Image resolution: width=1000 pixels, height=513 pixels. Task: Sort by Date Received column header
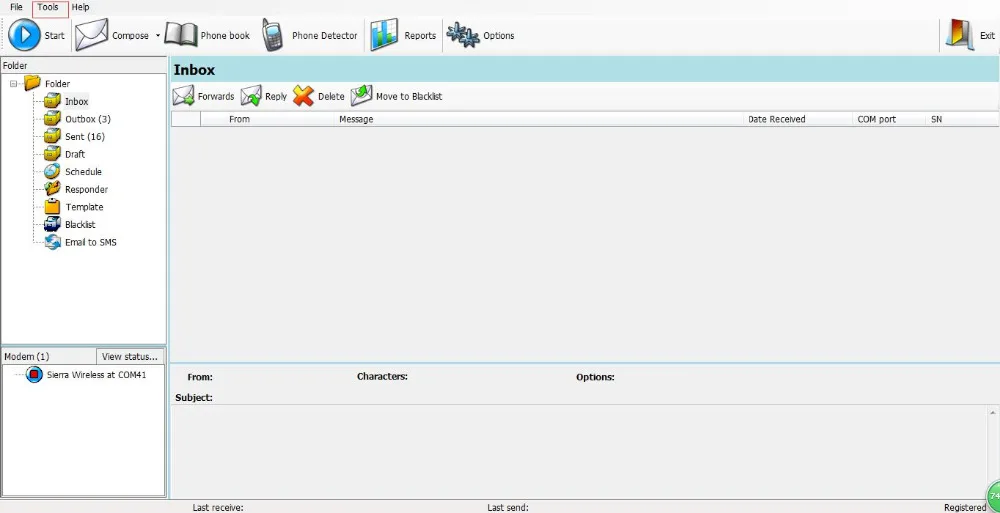click(x=798, y=119)
